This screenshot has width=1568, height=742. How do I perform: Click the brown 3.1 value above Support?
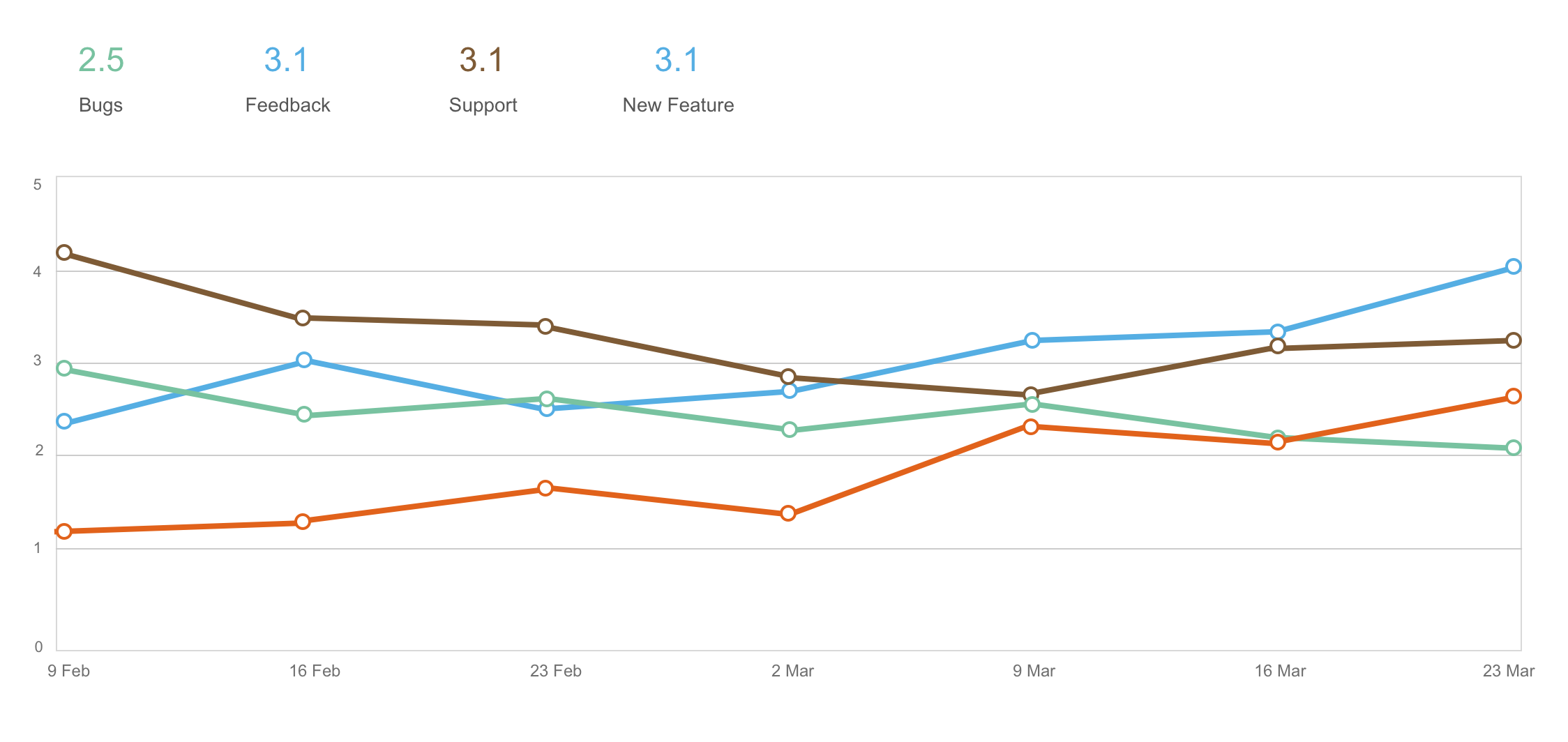pyautogui.click(x=481, y=60)
